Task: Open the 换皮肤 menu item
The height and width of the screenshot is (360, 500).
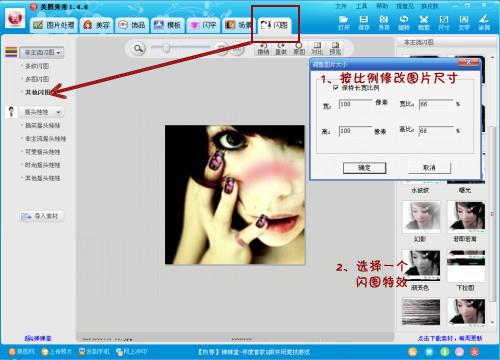Action: [429, 6]
